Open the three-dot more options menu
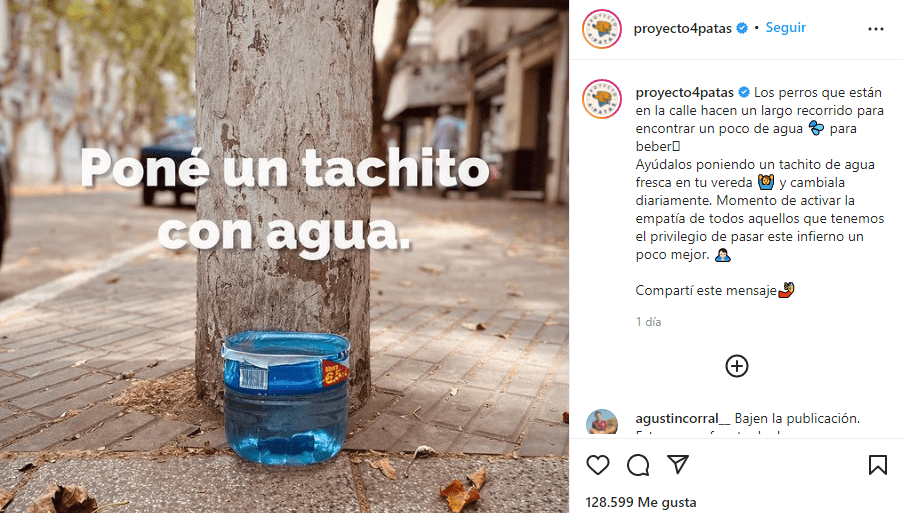This screenshot has width=903, height=513. (x=875, y=29)
